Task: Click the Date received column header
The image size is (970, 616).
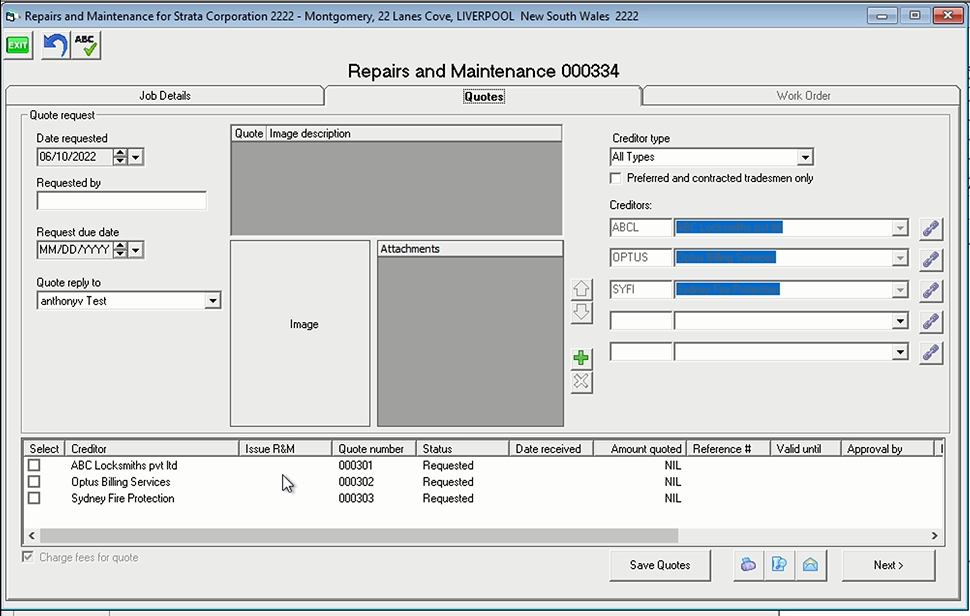Action: coord(551,449)
